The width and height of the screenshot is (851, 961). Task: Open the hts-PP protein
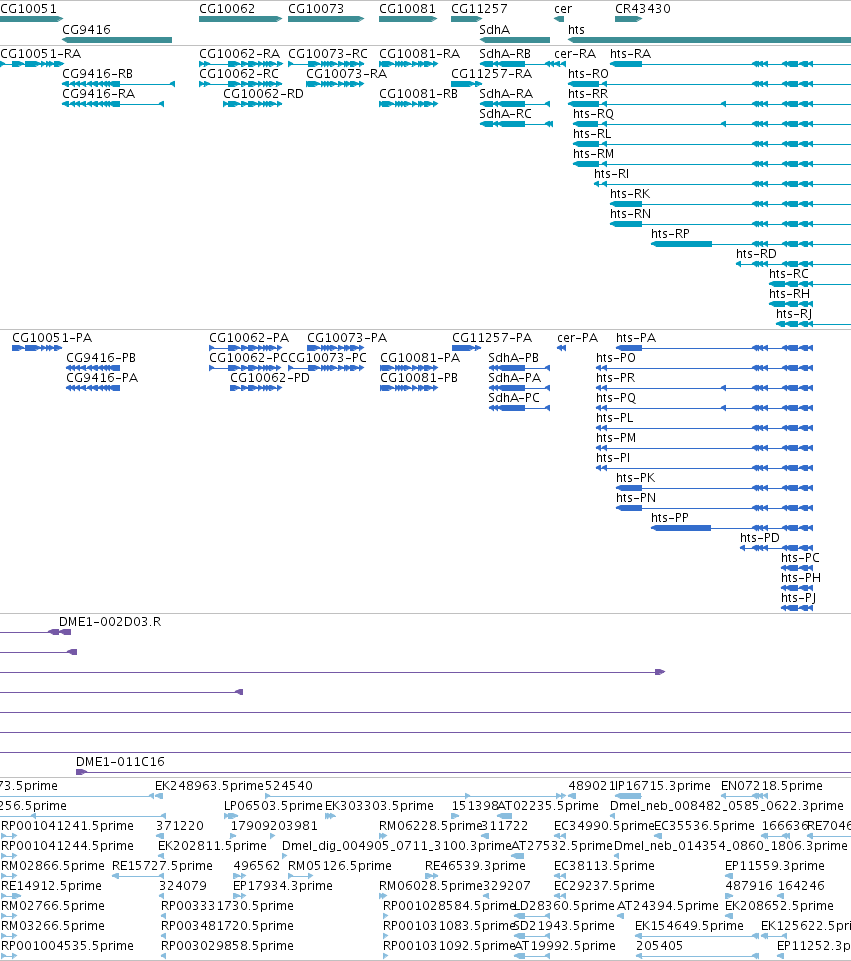pos(732,528)
